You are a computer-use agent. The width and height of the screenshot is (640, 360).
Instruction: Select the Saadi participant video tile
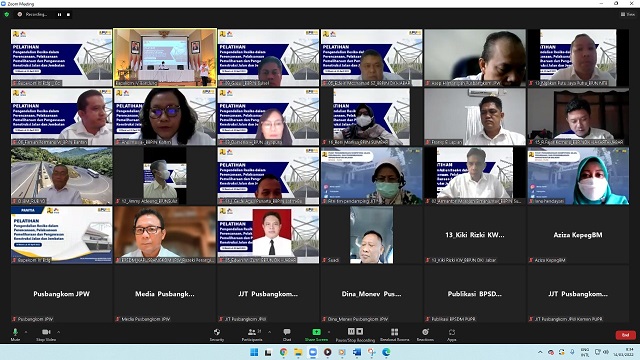371,235
